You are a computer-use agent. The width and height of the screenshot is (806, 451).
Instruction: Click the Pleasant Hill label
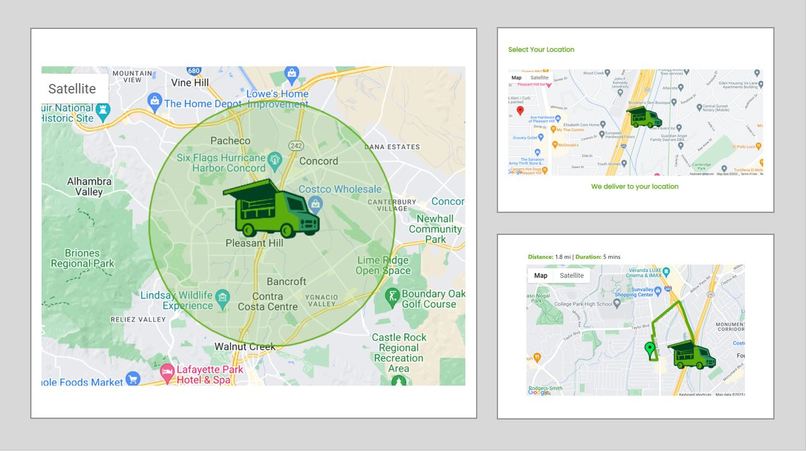point(254,243)
